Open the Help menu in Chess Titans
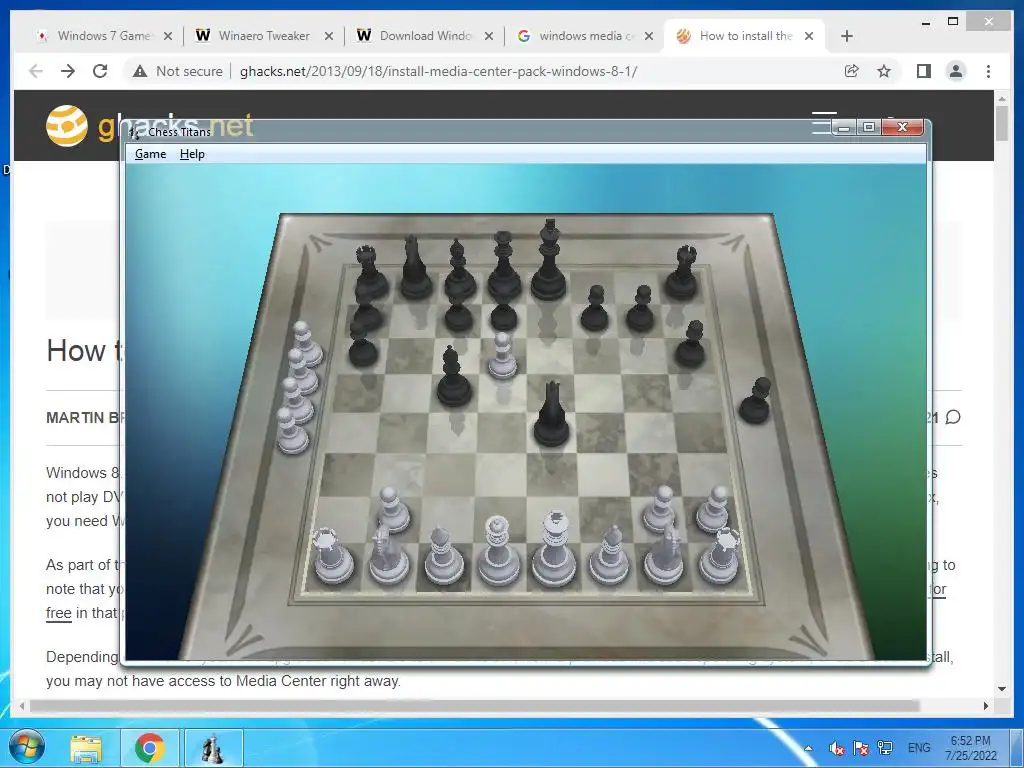 click(x=192, y=154)
